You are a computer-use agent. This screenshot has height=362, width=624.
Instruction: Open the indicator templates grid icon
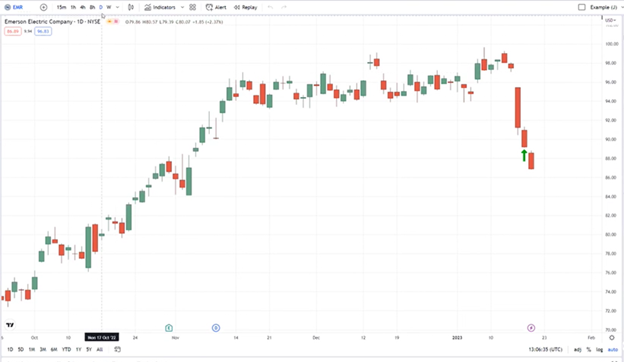[x=193, y=7]
